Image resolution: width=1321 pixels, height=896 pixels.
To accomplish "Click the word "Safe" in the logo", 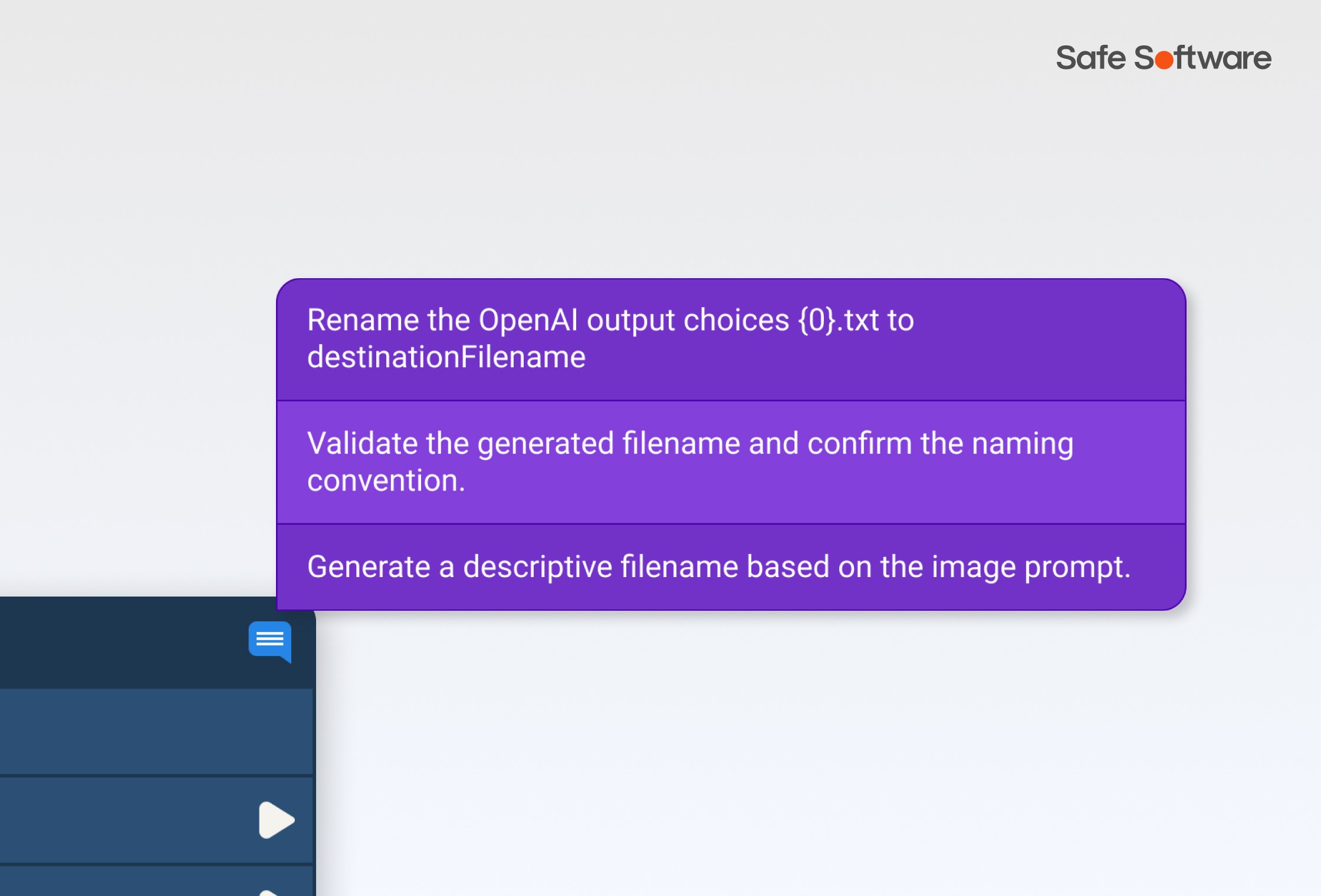I will pyautogui.click(x=1090, y=58).
